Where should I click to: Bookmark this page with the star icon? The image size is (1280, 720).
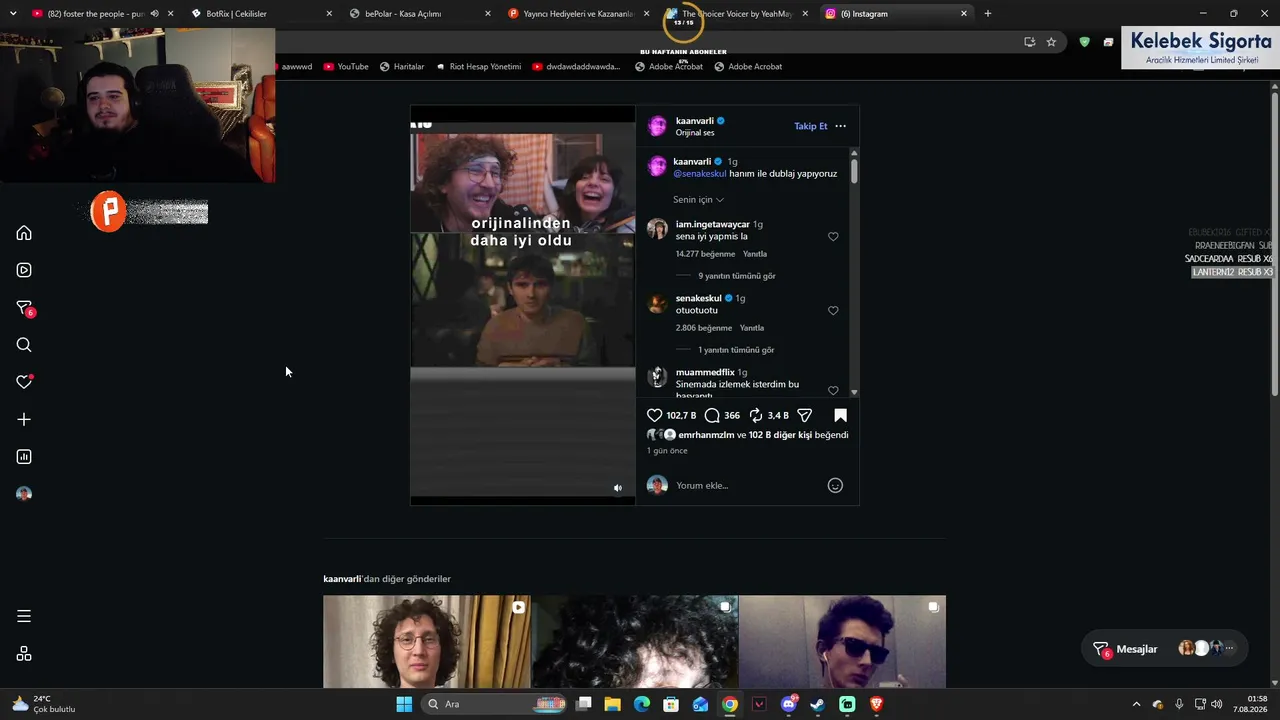pyautogui.click(x=1051, y=42)
